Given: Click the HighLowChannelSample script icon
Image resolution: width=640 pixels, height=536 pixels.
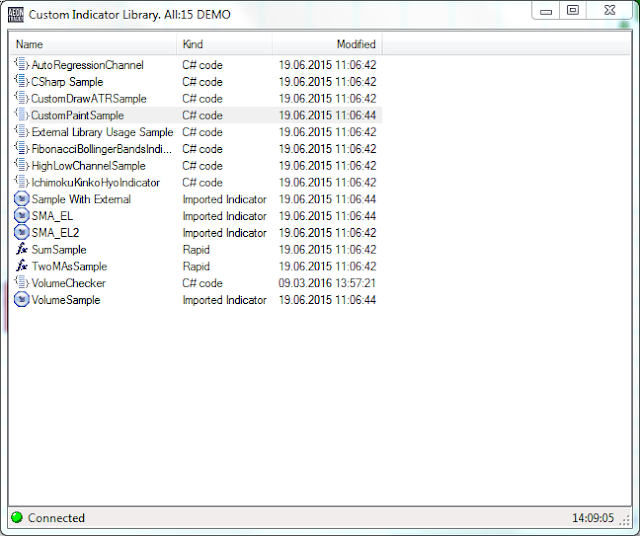Looking at the screenshot, I should [22, 165].
